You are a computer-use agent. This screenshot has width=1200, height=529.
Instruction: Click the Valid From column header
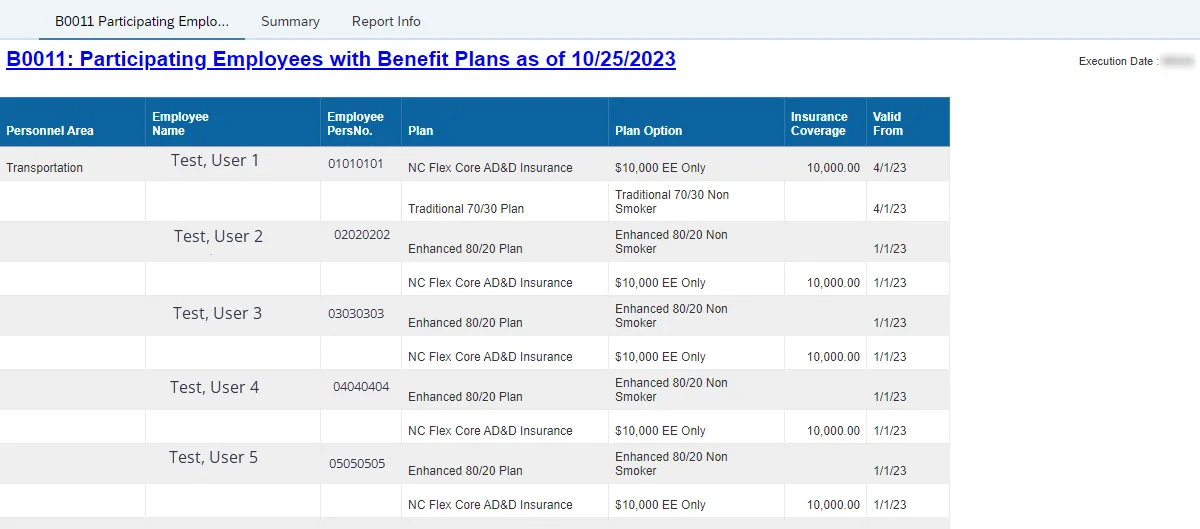[887, 124]
